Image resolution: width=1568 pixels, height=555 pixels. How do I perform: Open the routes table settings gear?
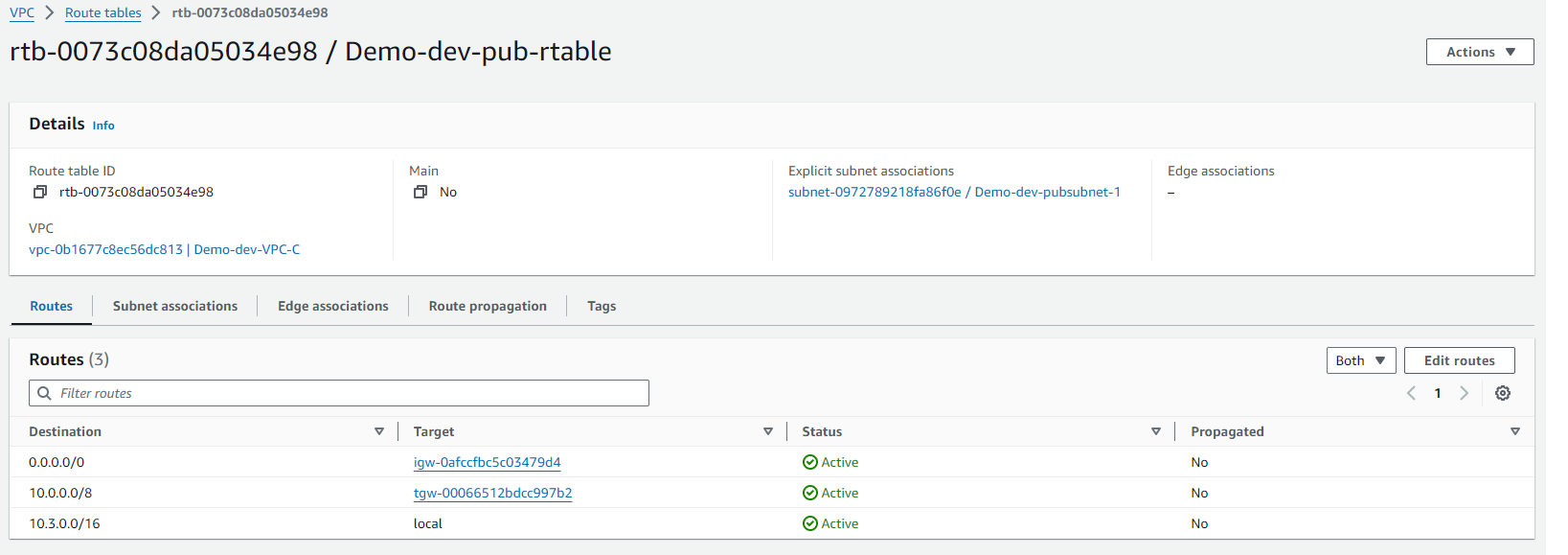pyautogui.click(x=1503, y=393)
